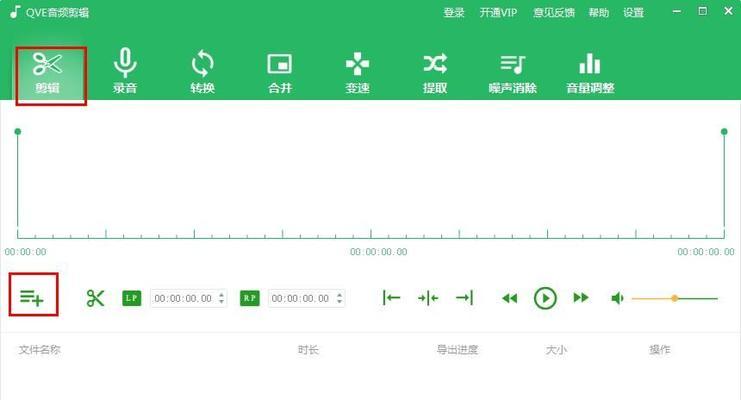Close the QVE window
This screenshot has width=741, height=400.
click(728, 11)
